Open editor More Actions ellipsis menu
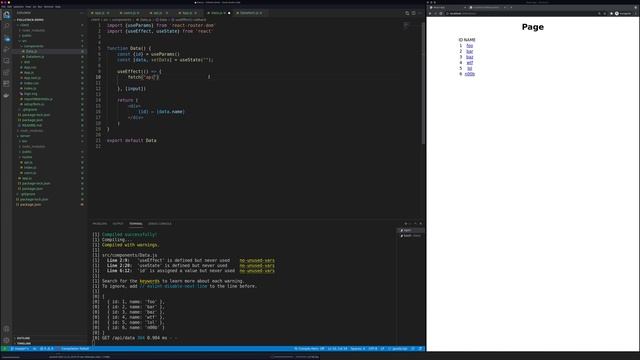Image resolution: width=640 pixels, height=360 pixels. coord(420,13)
